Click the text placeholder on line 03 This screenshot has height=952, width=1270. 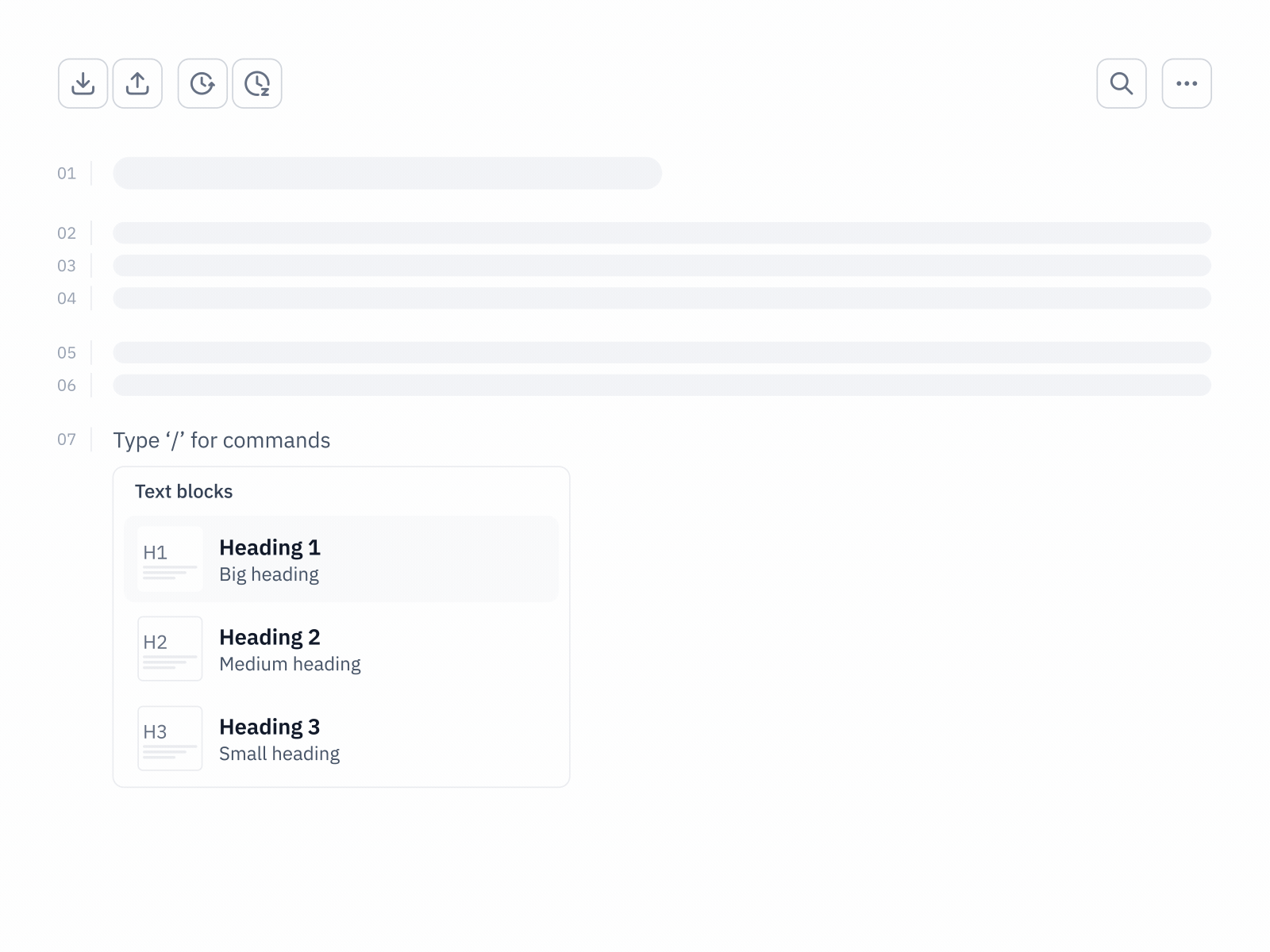click(661, 266)
